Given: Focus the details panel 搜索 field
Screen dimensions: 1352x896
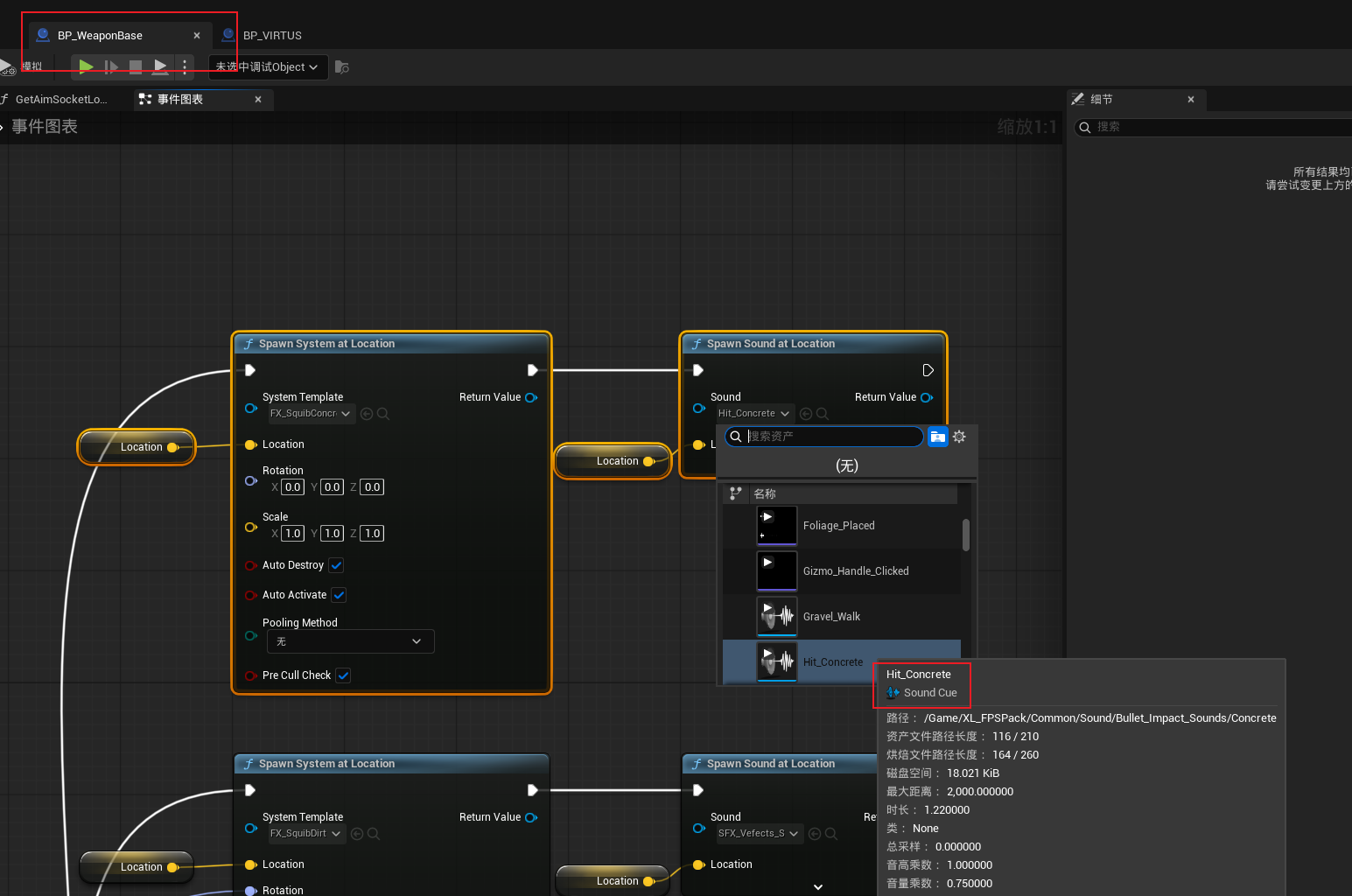Looking at the screenshot, I should [x=1214, y=128].
